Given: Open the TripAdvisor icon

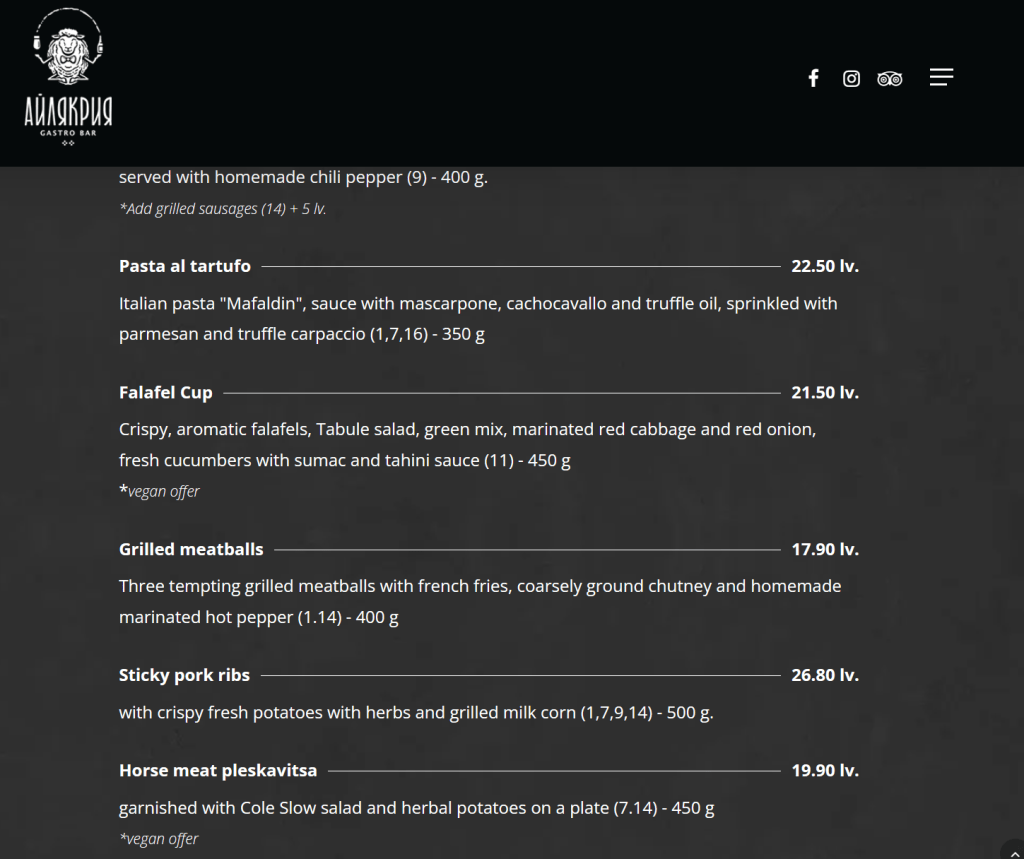Looking at the screenshot, I should tap(889, 78).
